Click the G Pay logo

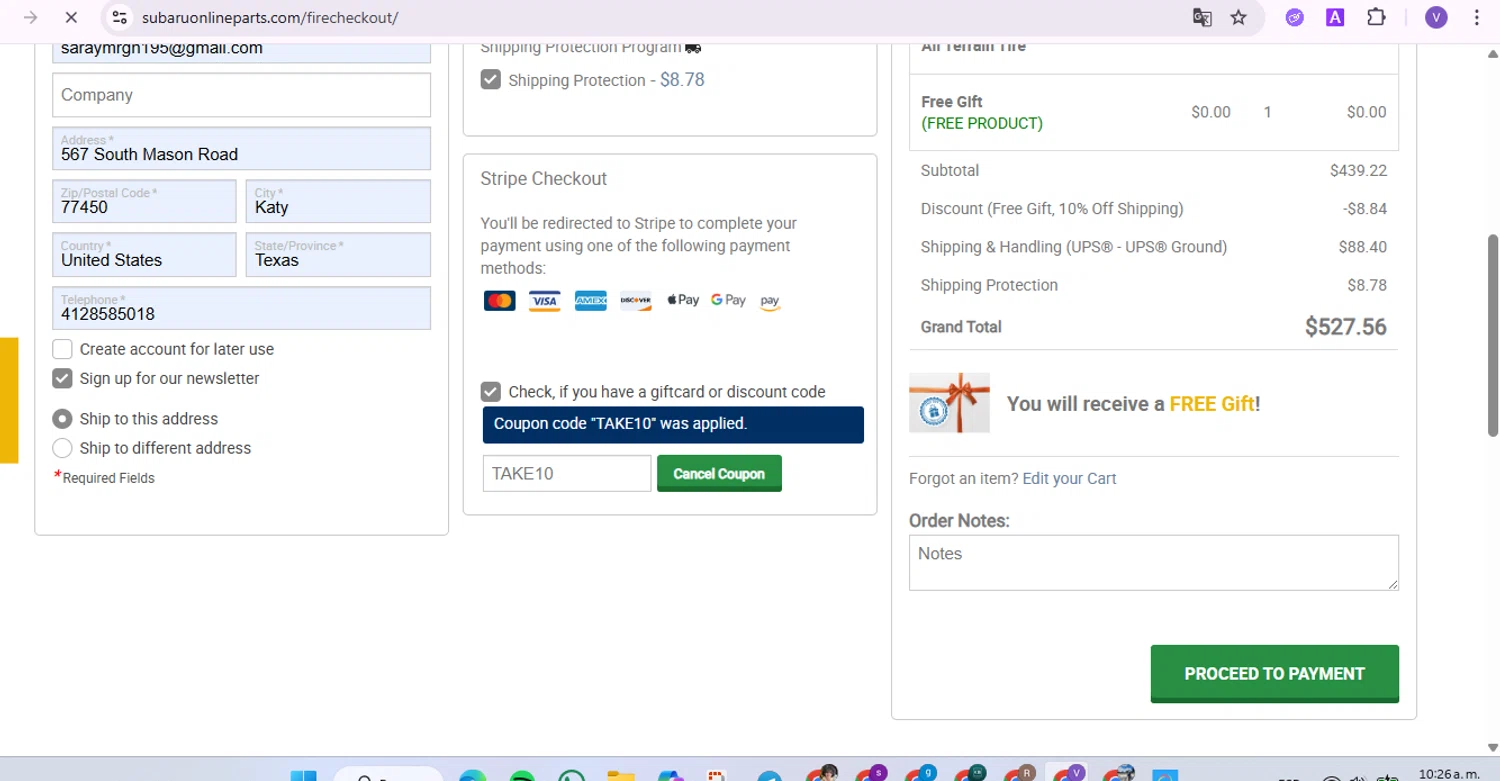coord(728,300)
